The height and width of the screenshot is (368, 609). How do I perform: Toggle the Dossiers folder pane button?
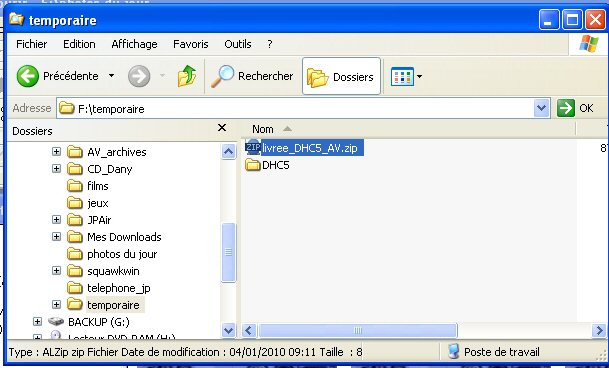(341, 76)
